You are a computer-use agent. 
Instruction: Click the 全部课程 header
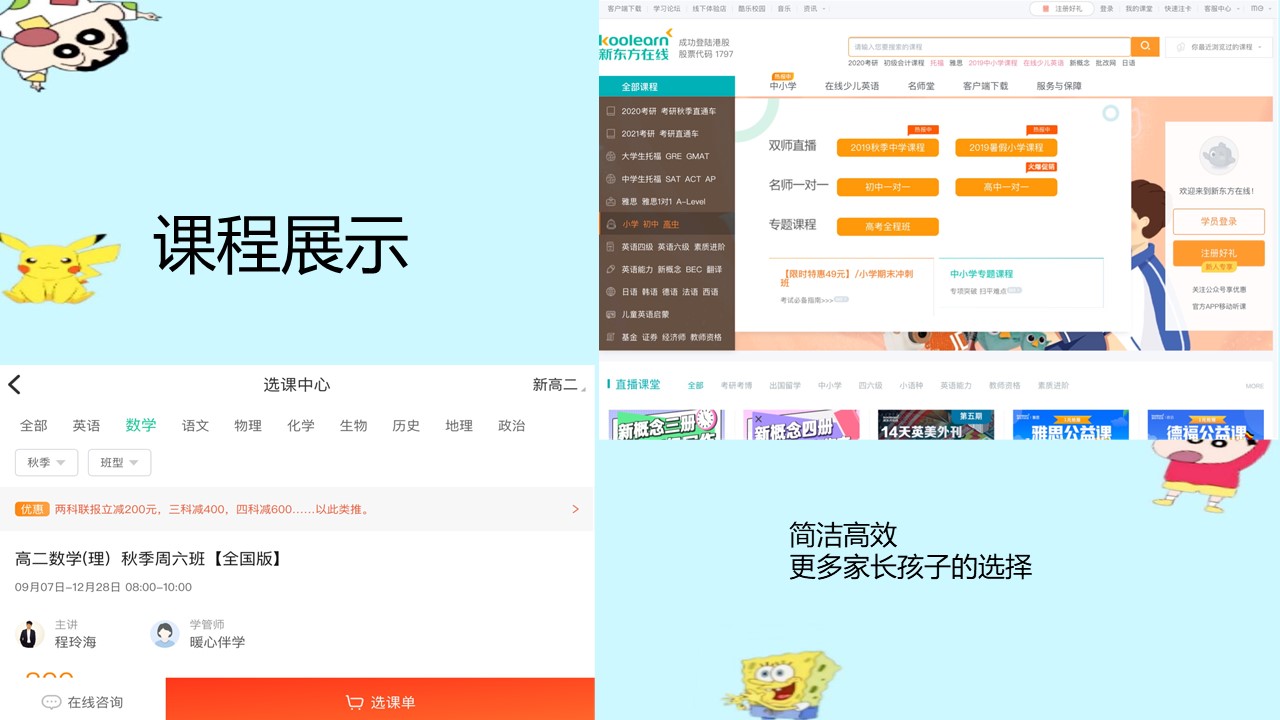667,86
